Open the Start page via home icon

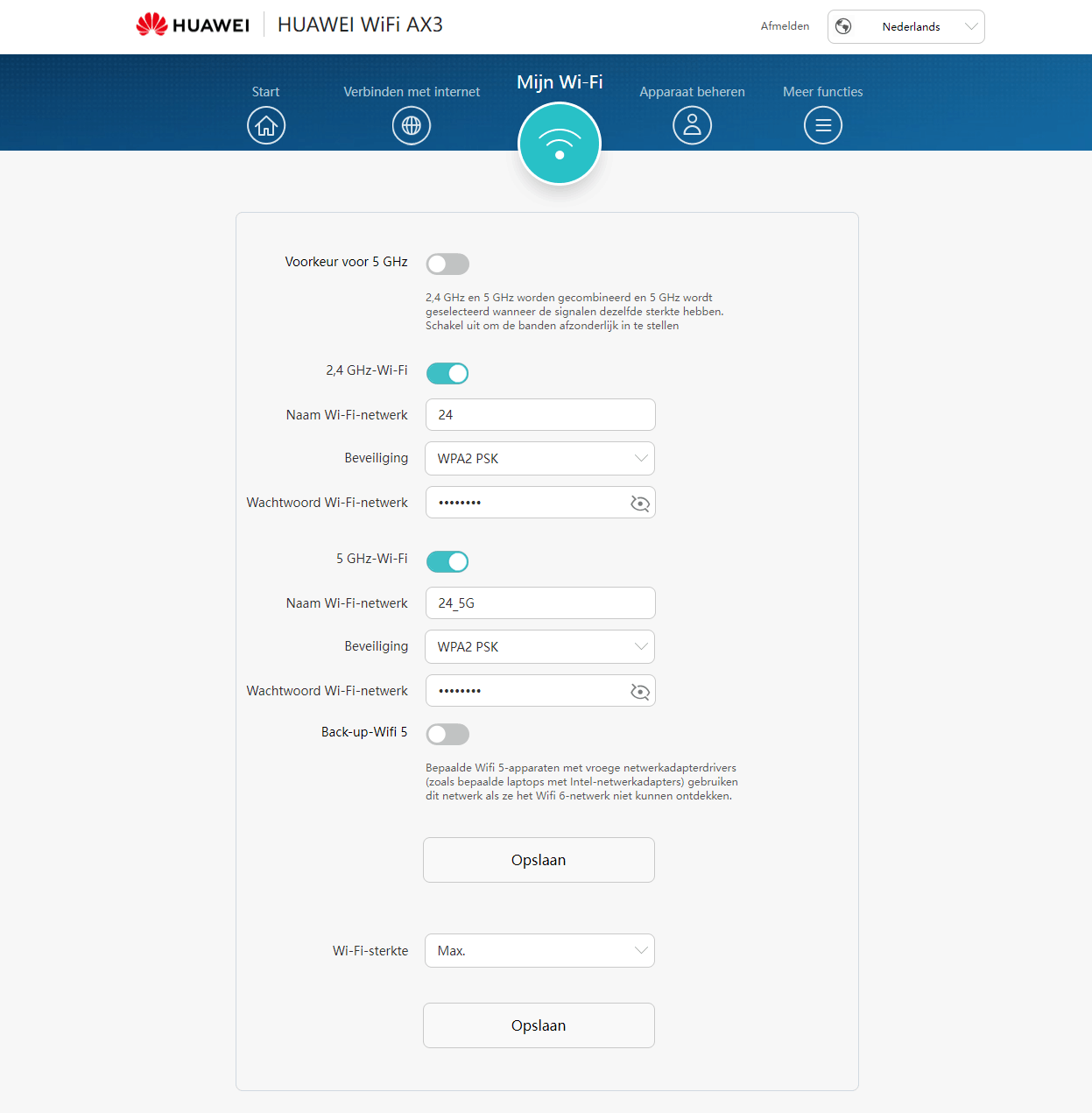(x=265, y=125)
